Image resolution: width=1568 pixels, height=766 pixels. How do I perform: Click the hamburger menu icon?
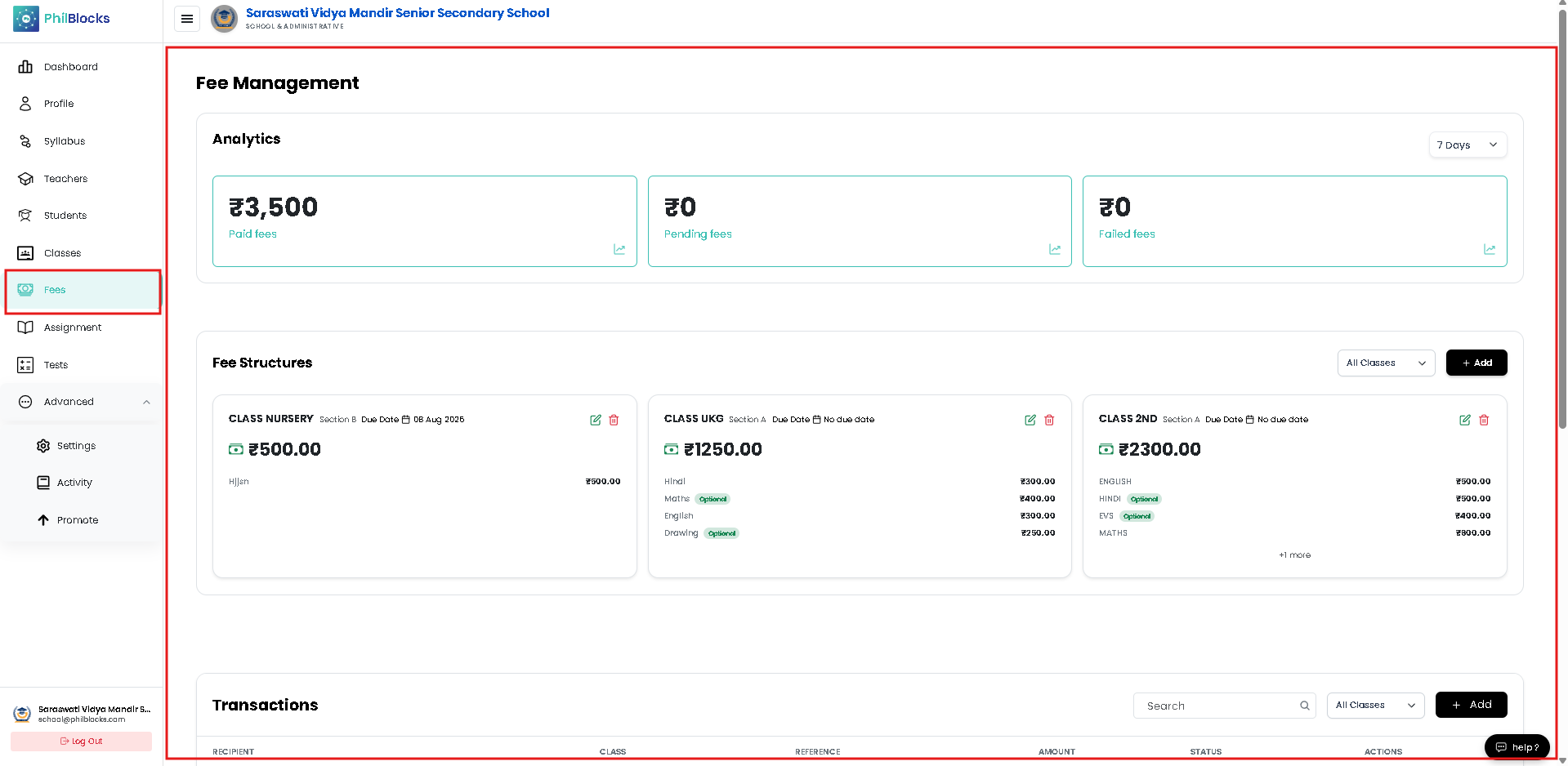pyautogui.click(x=187, y=19)
